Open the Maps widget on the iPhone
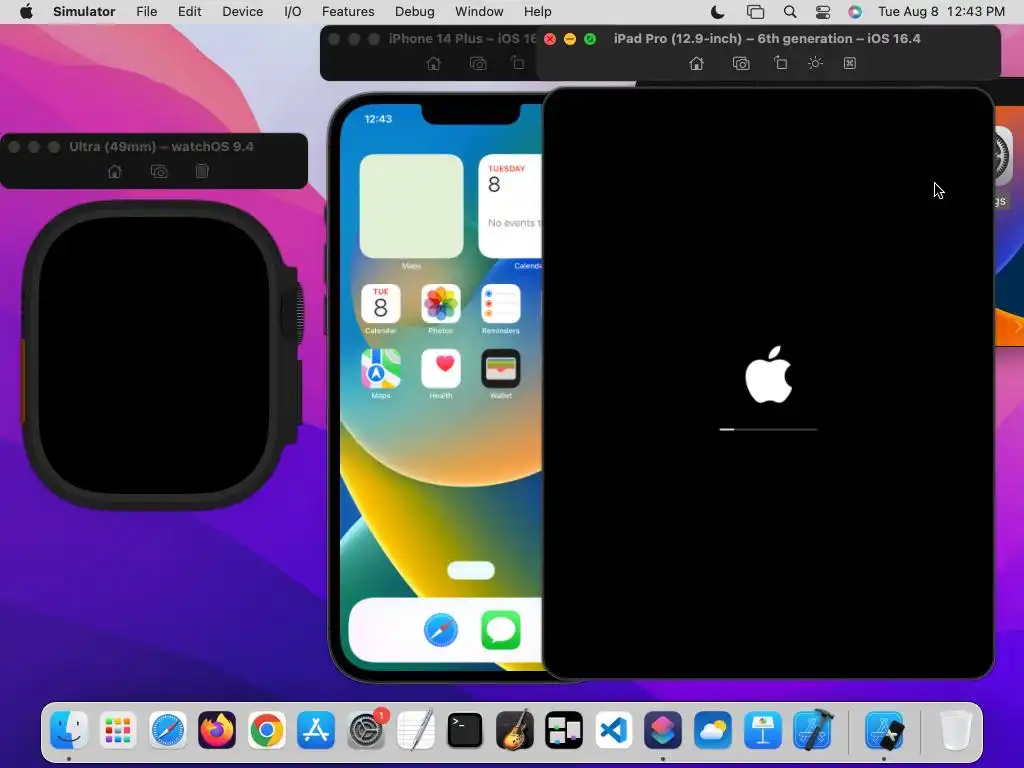Image resolution: width=1024 pixels, height=768 pixels. coord(411,206)
